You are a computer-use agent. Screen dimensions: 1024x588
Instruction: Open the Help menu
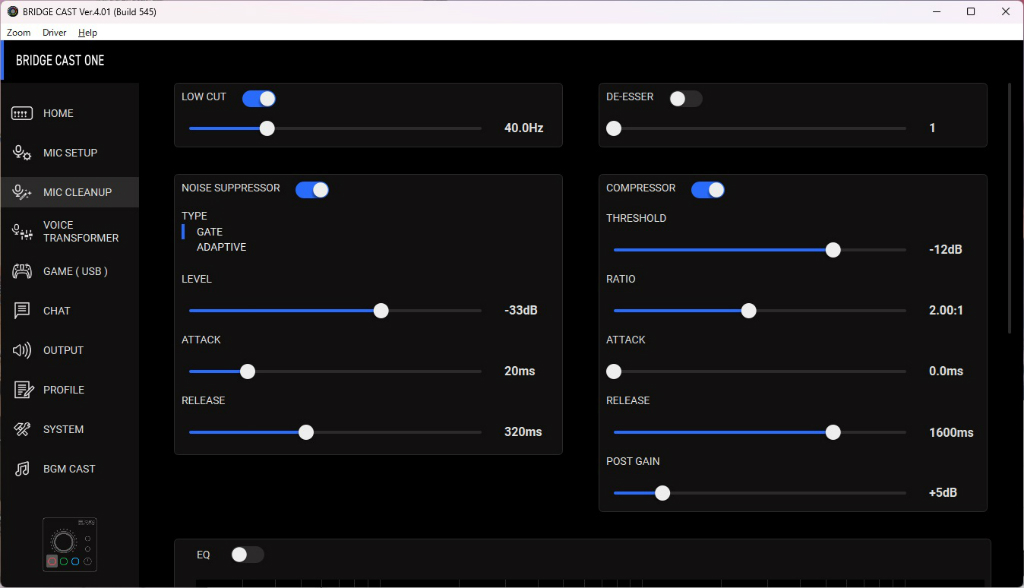point(88,33)
